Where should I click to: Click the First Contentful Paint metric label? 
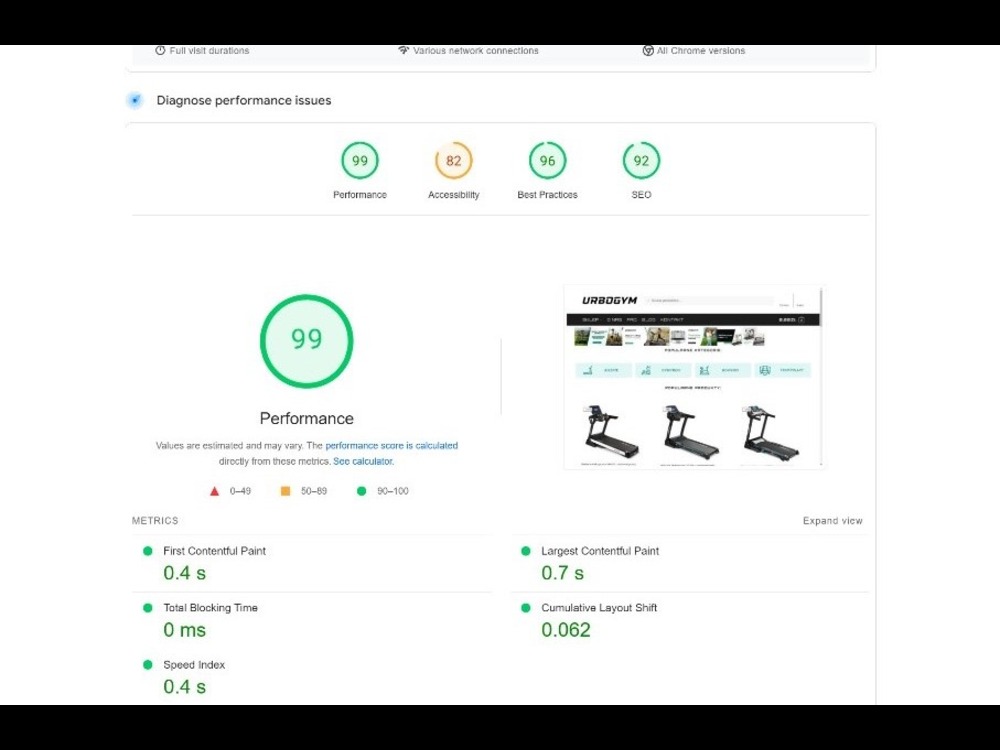point(214,551)
